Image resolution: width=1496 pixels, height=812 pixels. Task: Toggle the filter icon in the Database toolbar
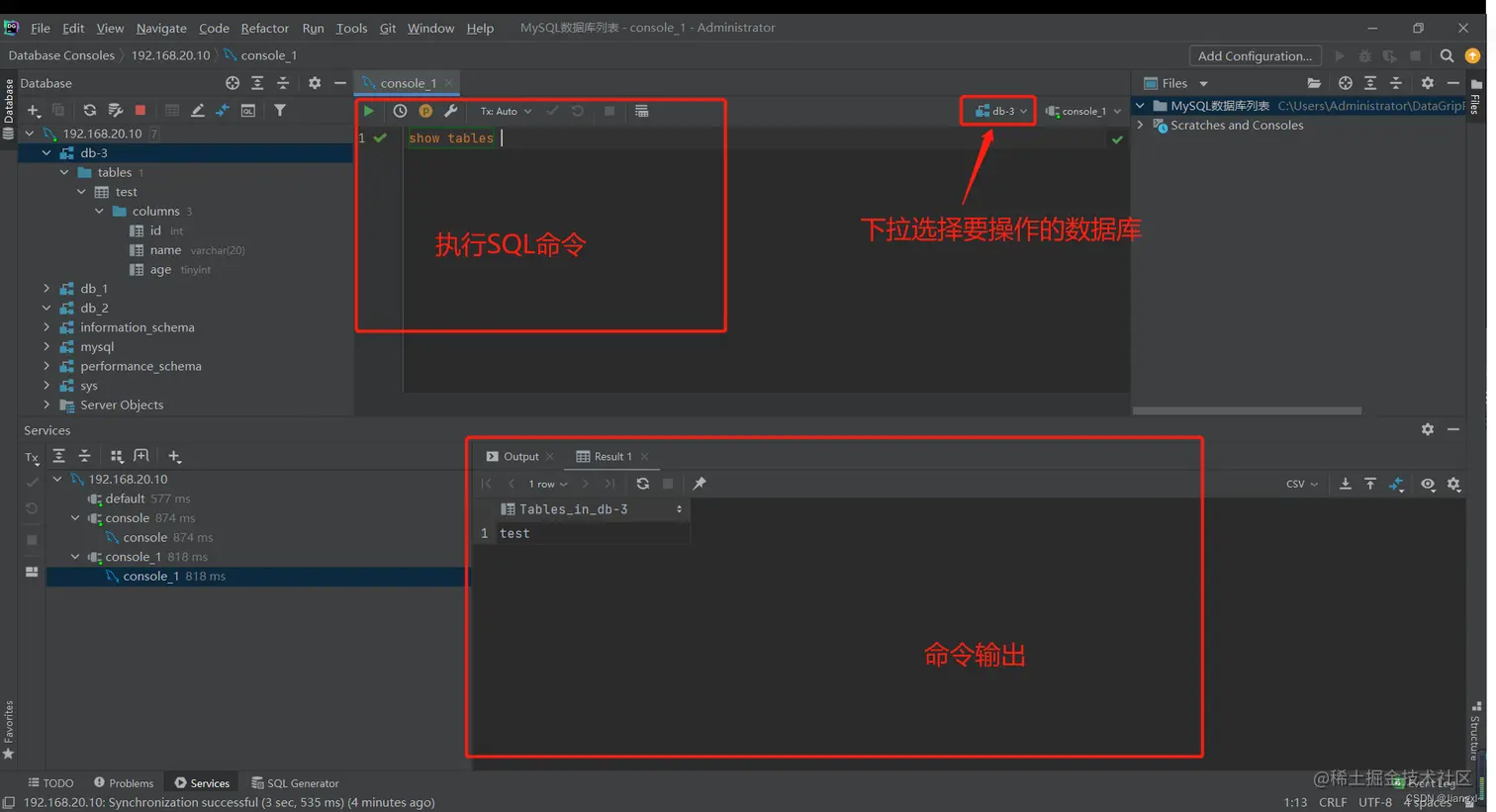(281, 110)
